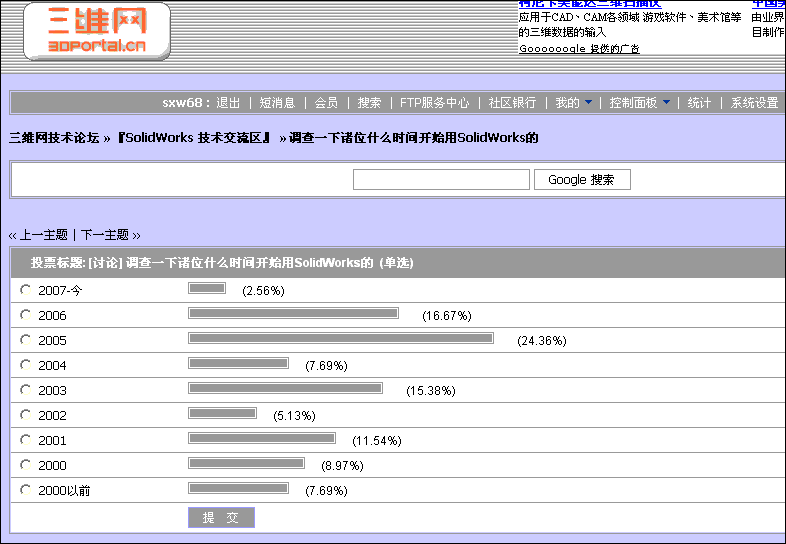Submit the vote with 提交 button
This screenshot has width=786, height=544.
tap(221, 517)
